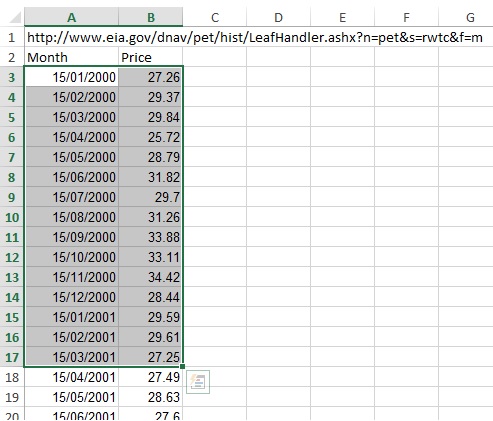The image size is (493, 421).
Task: Click the Price header cell
Action: [x=151, y=57]
